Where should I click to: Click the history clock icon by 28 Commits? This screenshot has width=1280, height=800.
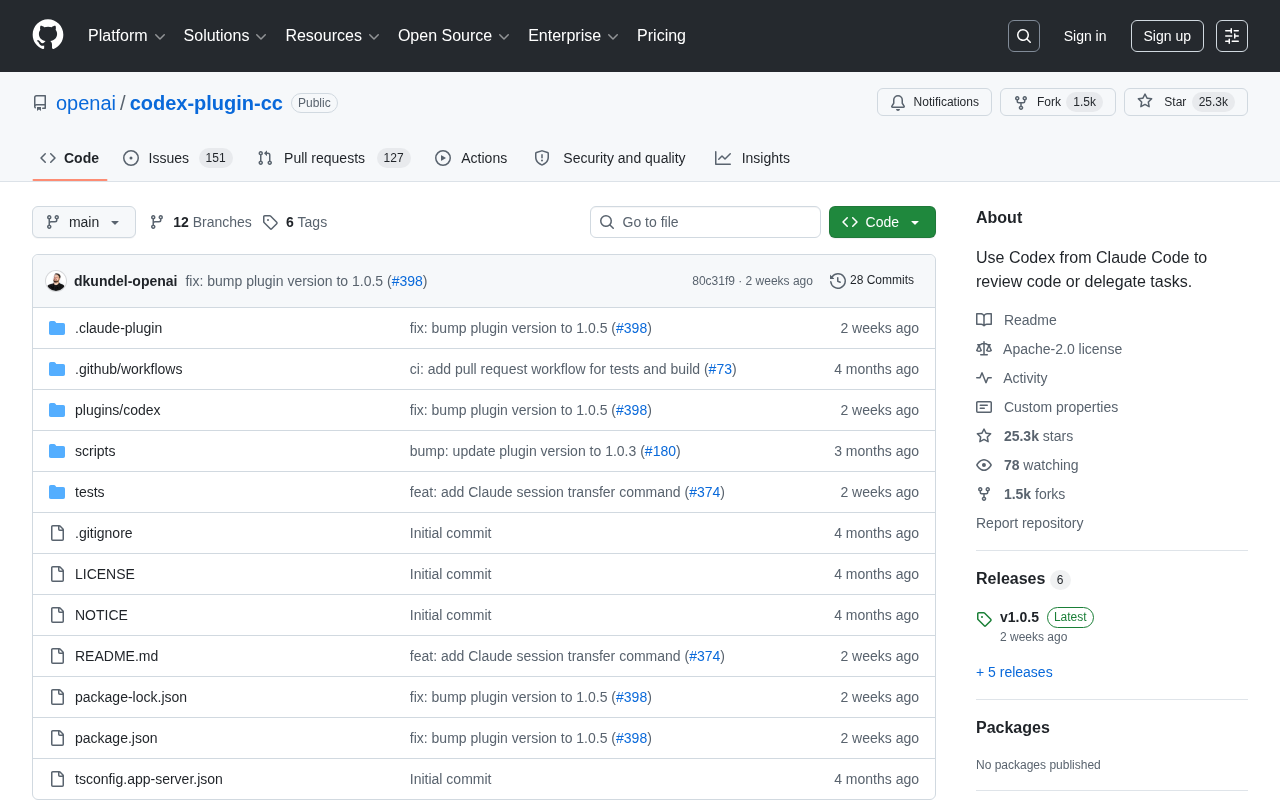(x=838, y=281)
